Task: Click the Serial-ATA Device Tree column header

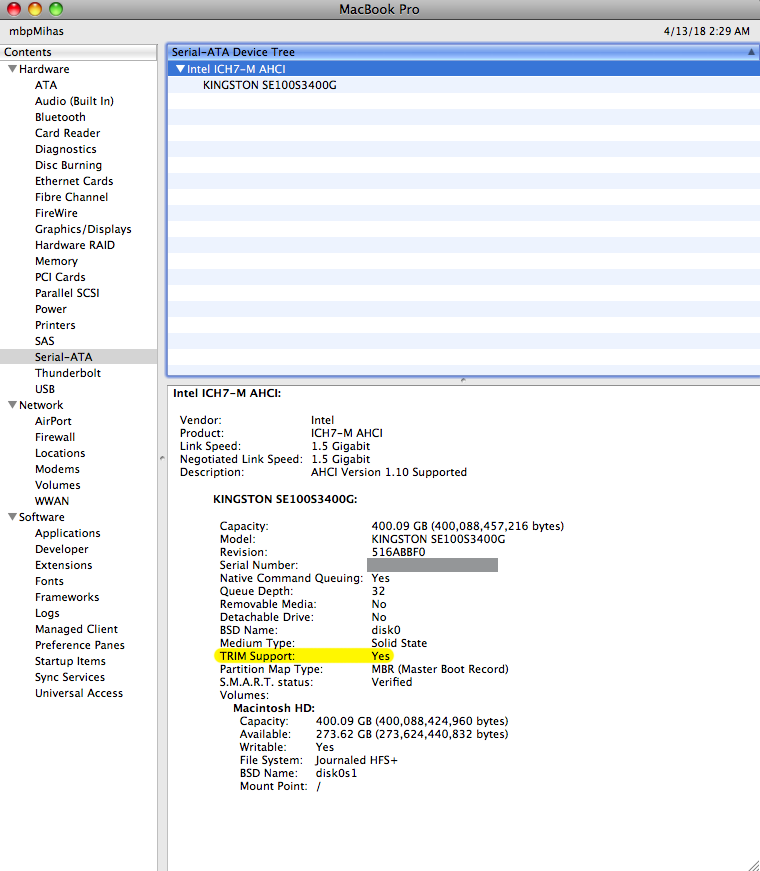Action: click(463, 52)
